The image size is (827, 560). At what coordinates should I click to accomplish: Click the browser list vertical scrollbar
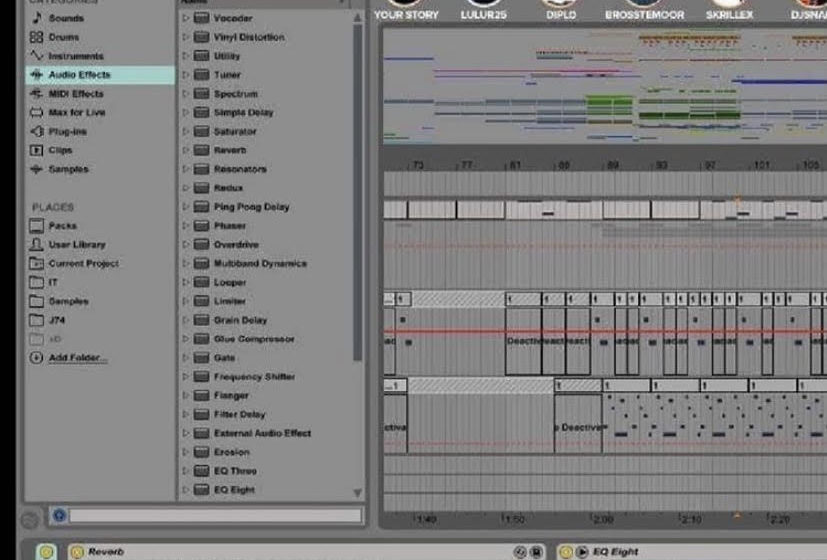pyautogui.click(x=358, y=200)
